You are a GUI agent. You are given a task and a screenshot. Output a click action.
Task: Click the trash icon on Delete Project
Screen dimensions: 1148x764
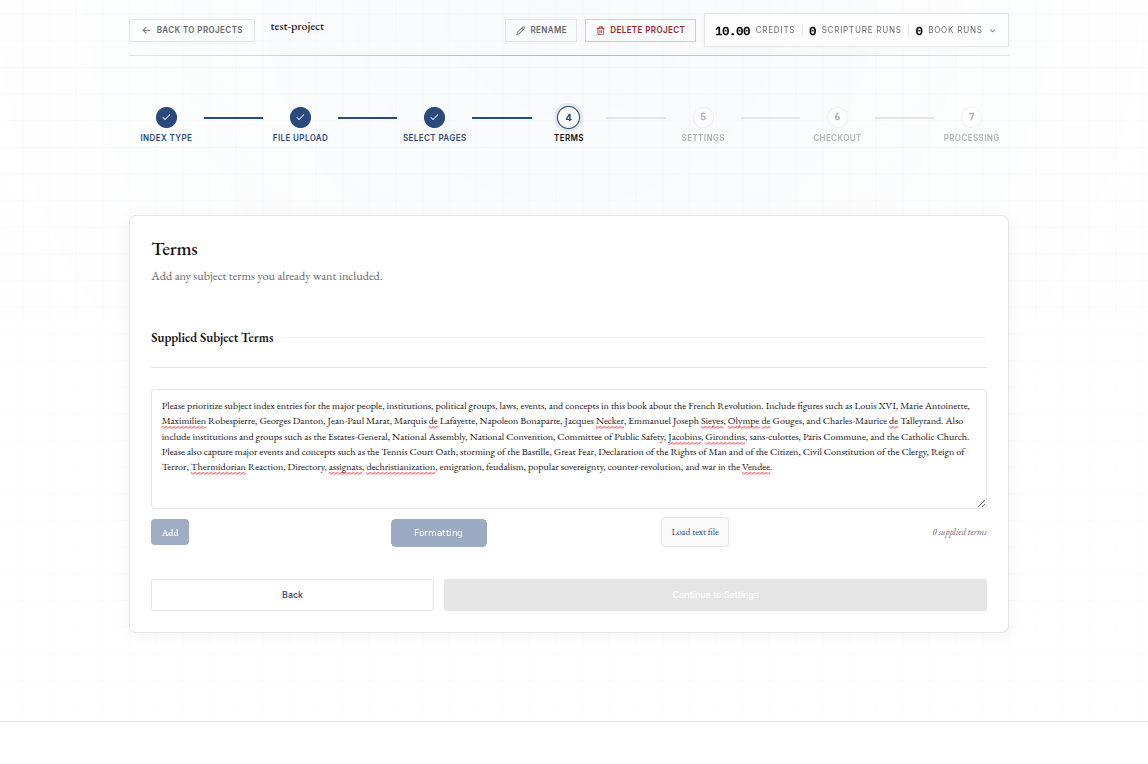coord(600,31)
